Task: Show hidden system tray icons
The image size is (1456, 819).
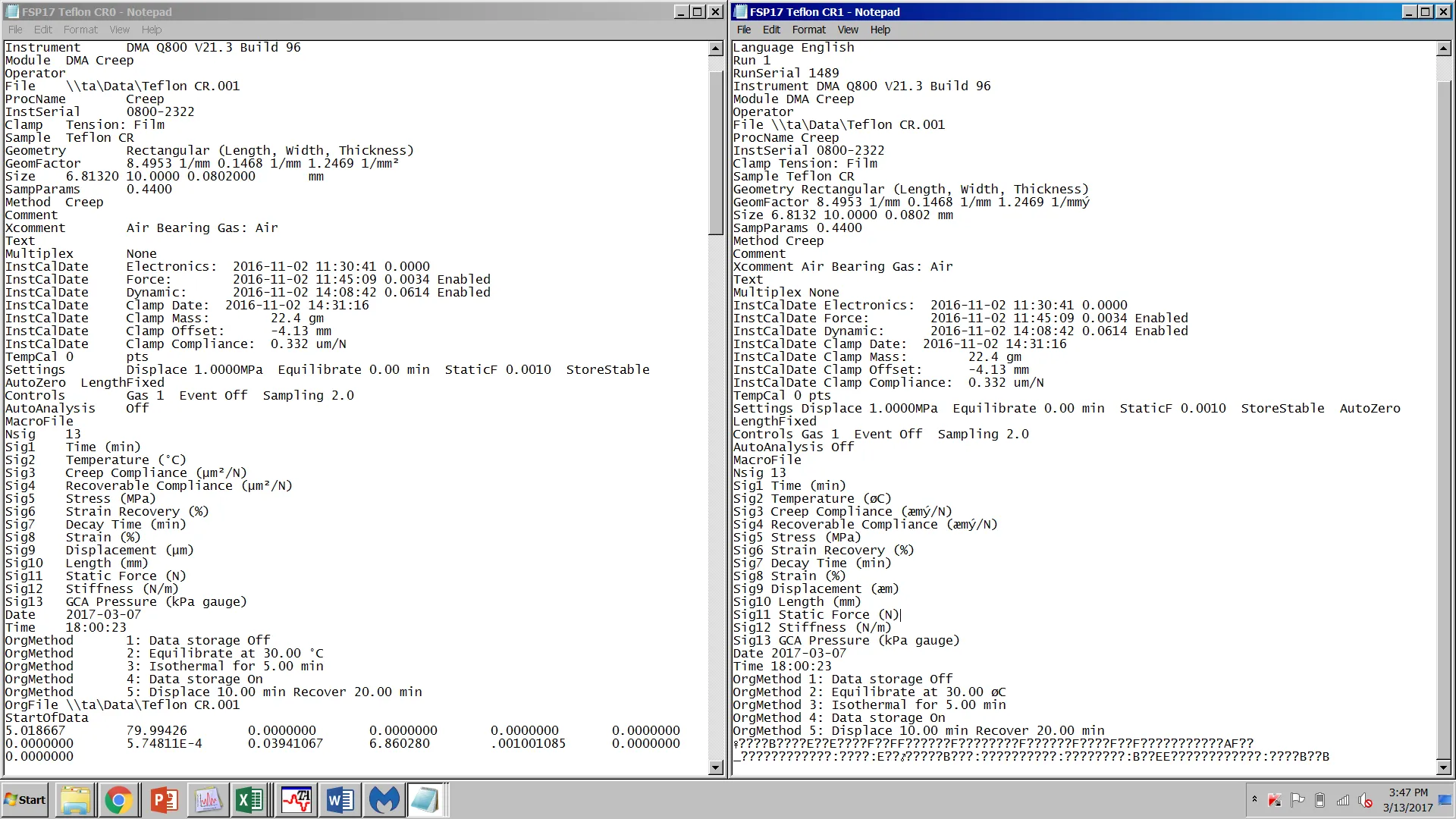Action: point(1254,799)
